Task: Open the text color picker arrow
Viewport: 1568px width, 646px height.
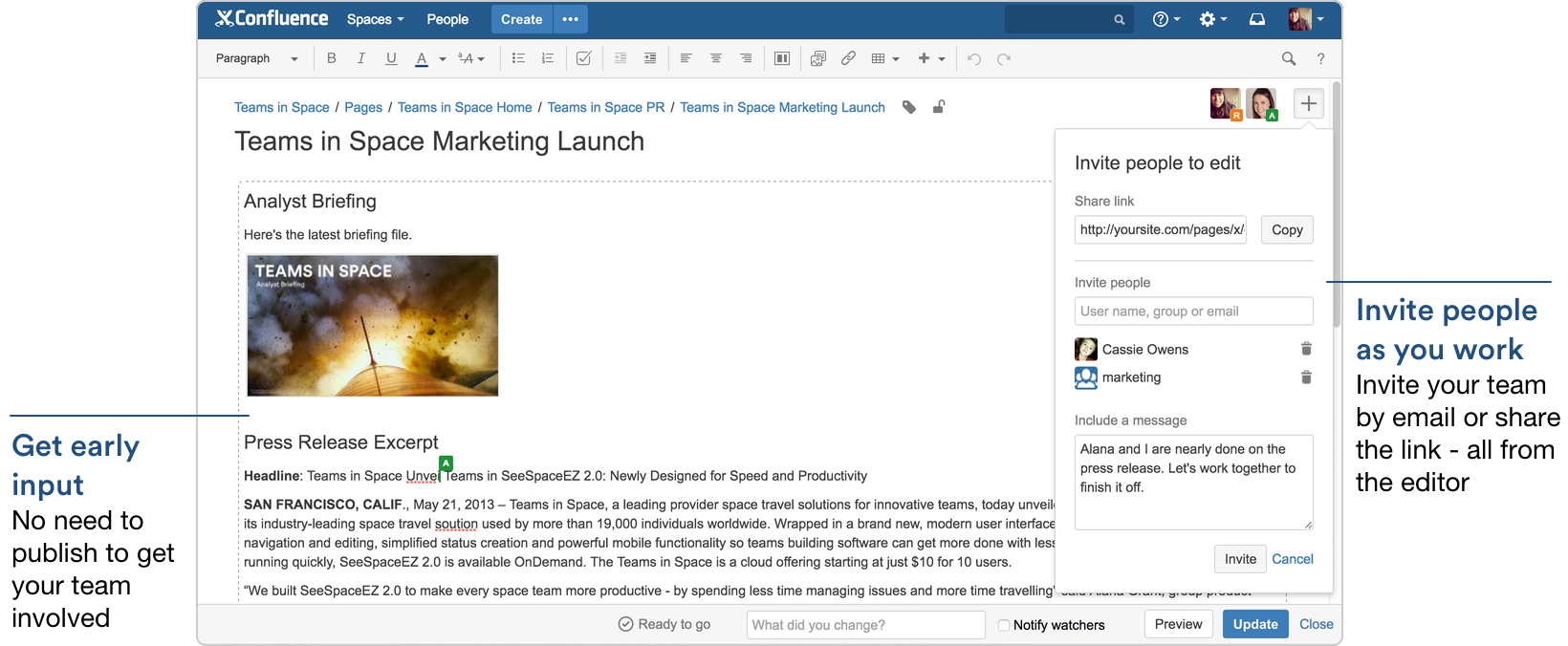Action: coord(443,59)
